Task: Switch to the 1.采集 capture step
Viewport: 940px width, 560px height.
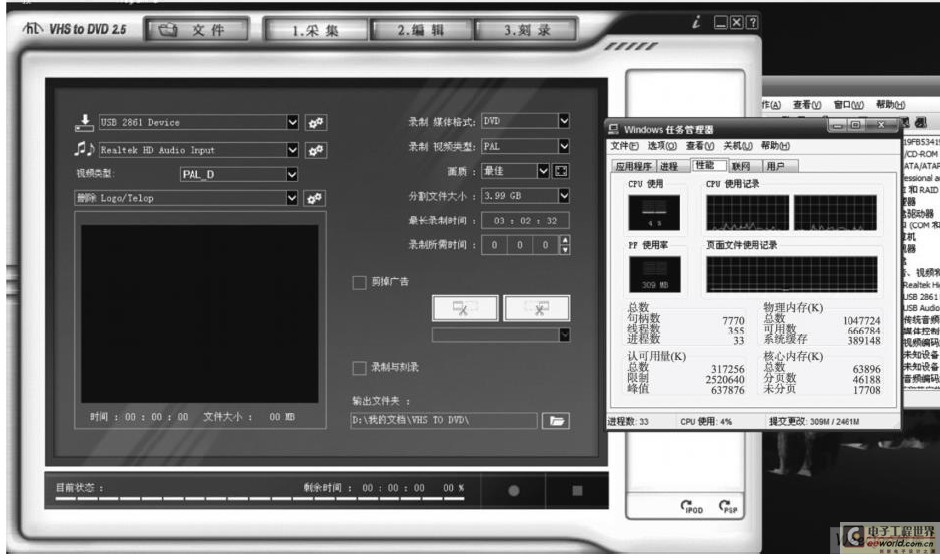Action: 315,29
